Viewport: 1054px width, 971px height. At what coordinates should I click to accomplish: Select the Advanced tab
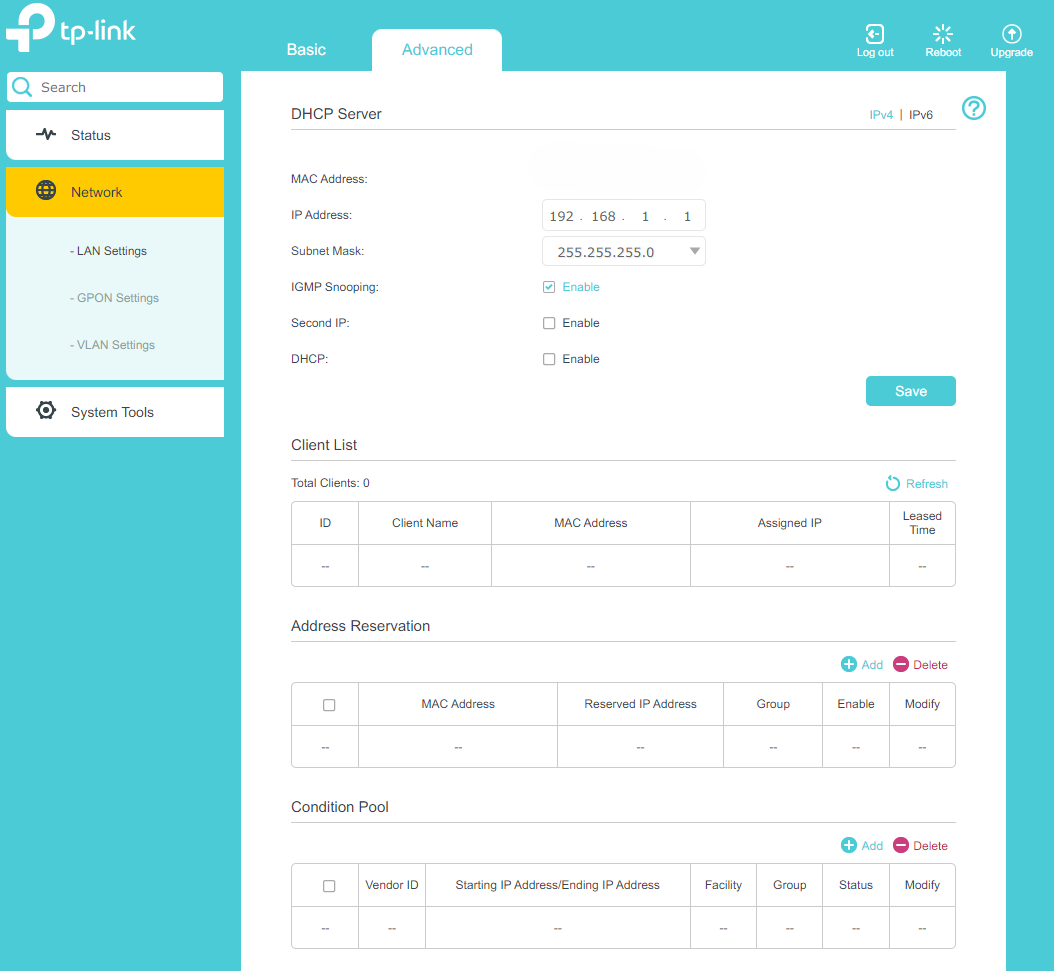pos(437,50)
